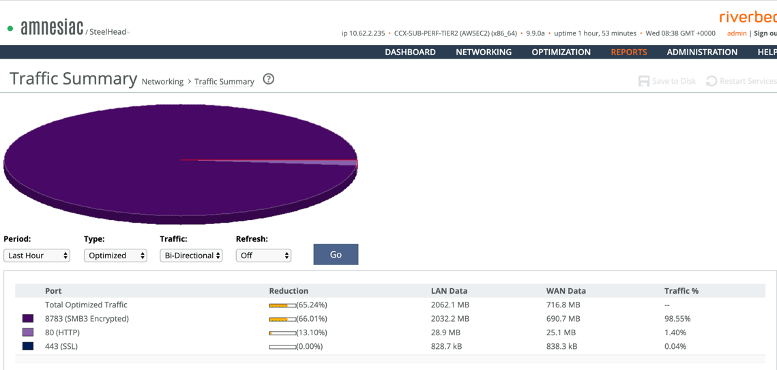Click the dark blue swatch for 443 (SSL)
The width and height of the screenshot is (777, 370).
click(28, 346)
